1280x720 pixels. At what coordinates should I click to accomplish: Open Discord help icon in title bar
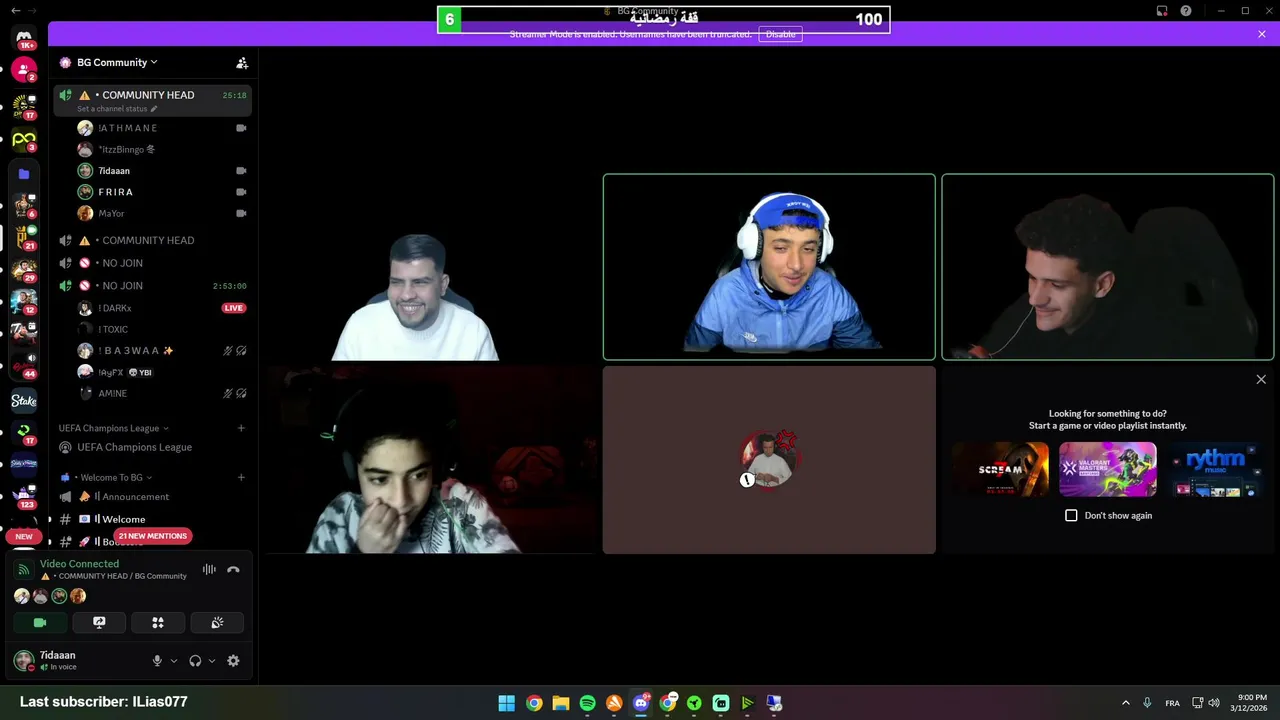coord(1186,11)
